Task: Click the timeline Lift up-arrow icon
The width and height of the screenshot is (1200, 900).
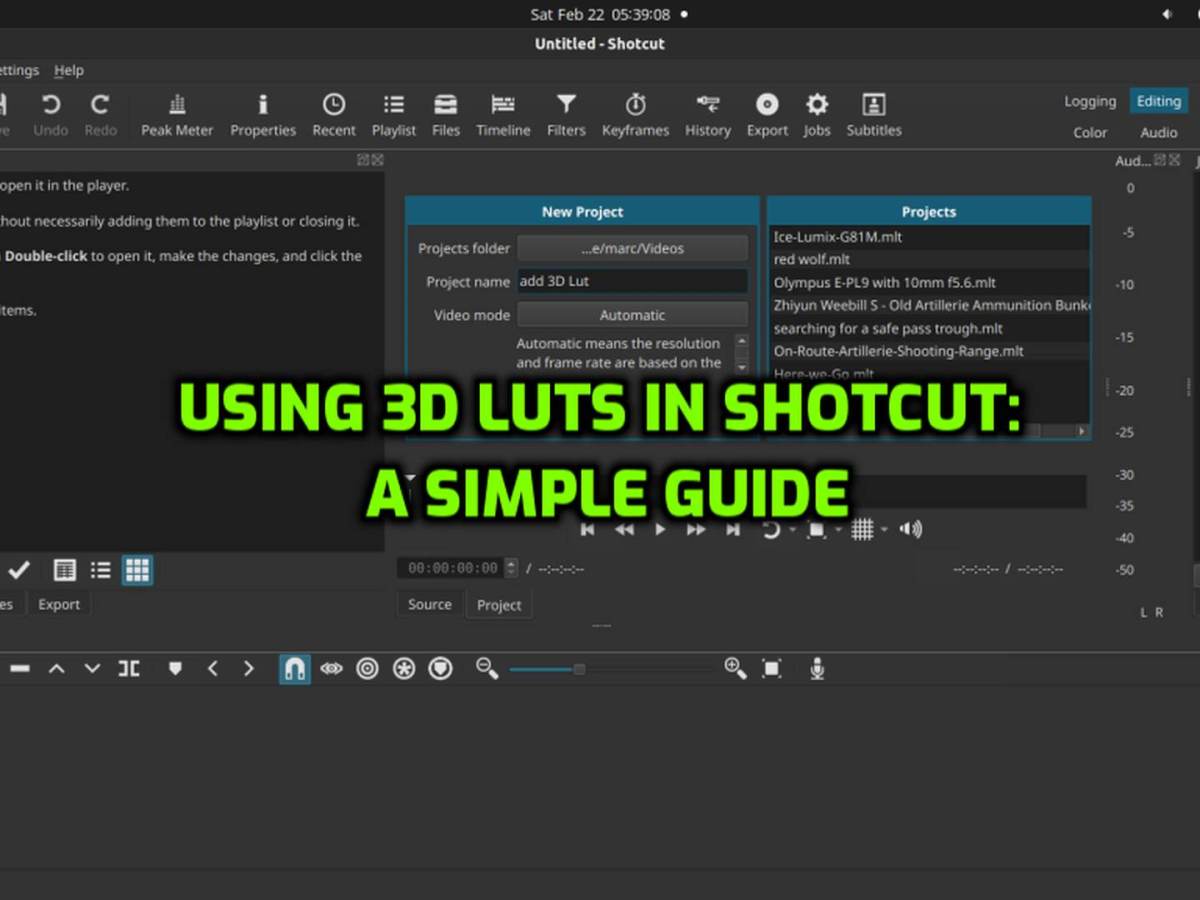Action: pyautogui.click(x=57, y=669)
